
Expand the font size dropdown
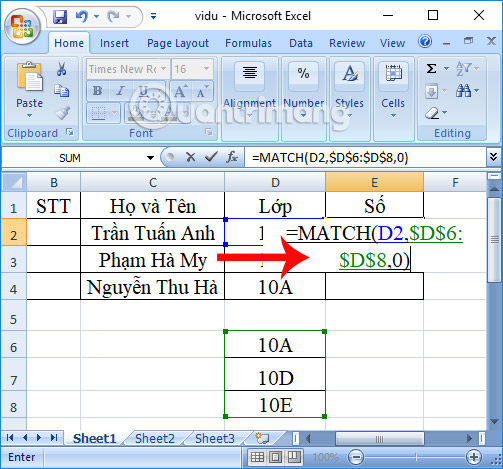[207, 69]
